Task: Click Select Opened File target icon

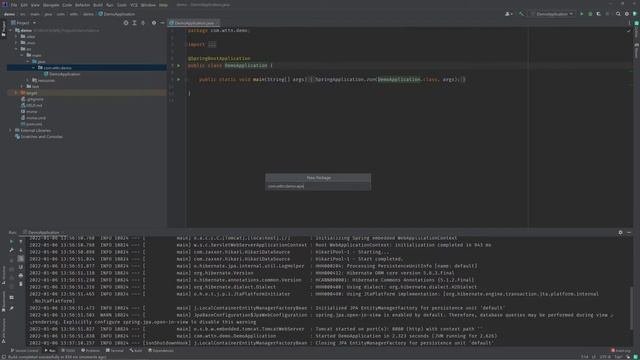Action: [126, 23]
